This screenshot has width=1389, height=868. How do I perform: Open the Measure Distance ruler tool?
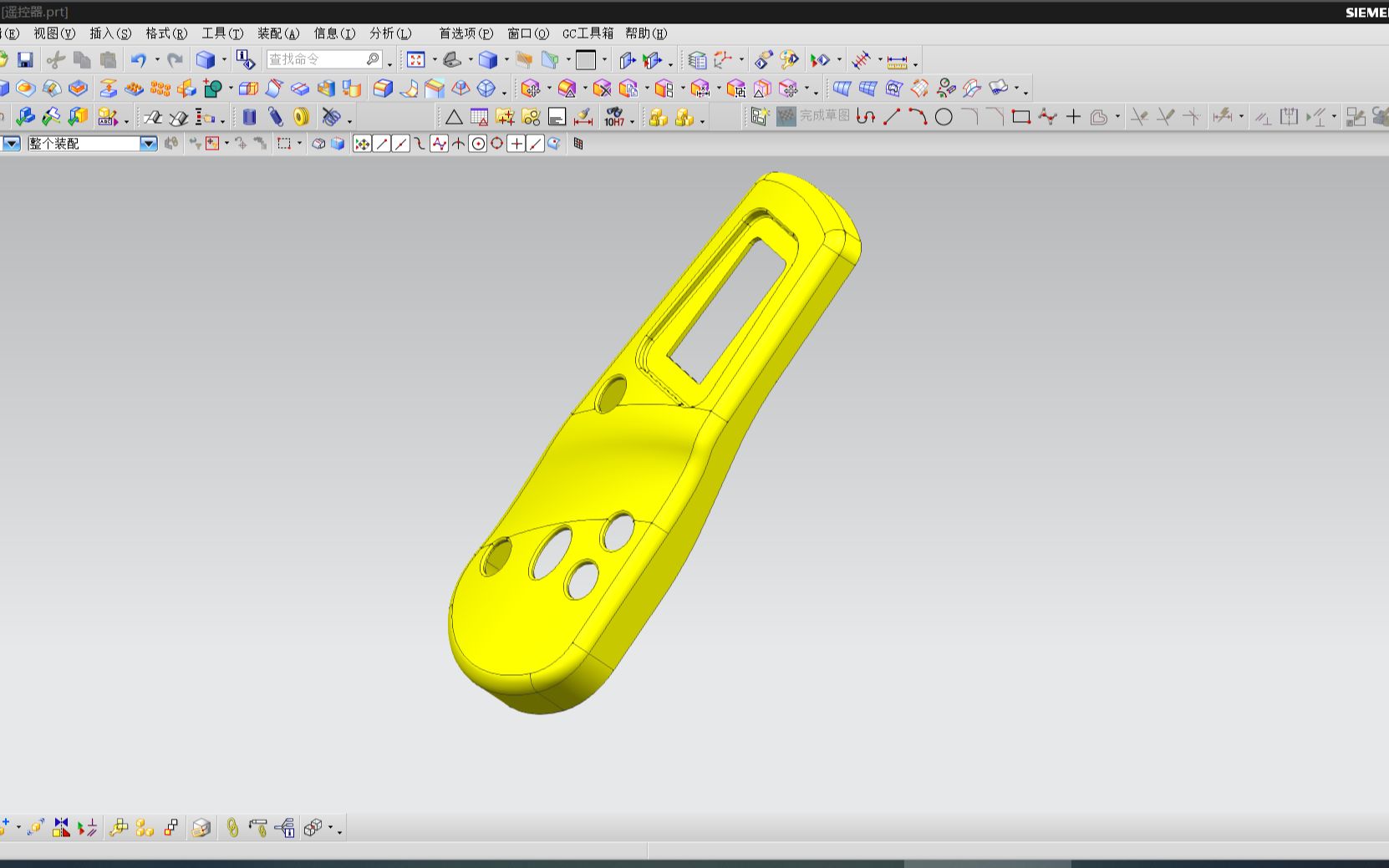pos(897,61)
